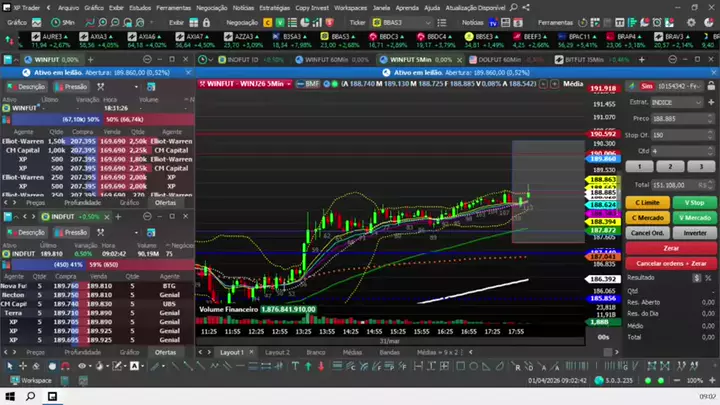
Task: Switch to the Layout 2 tab
Action: [x=277, y=352]
